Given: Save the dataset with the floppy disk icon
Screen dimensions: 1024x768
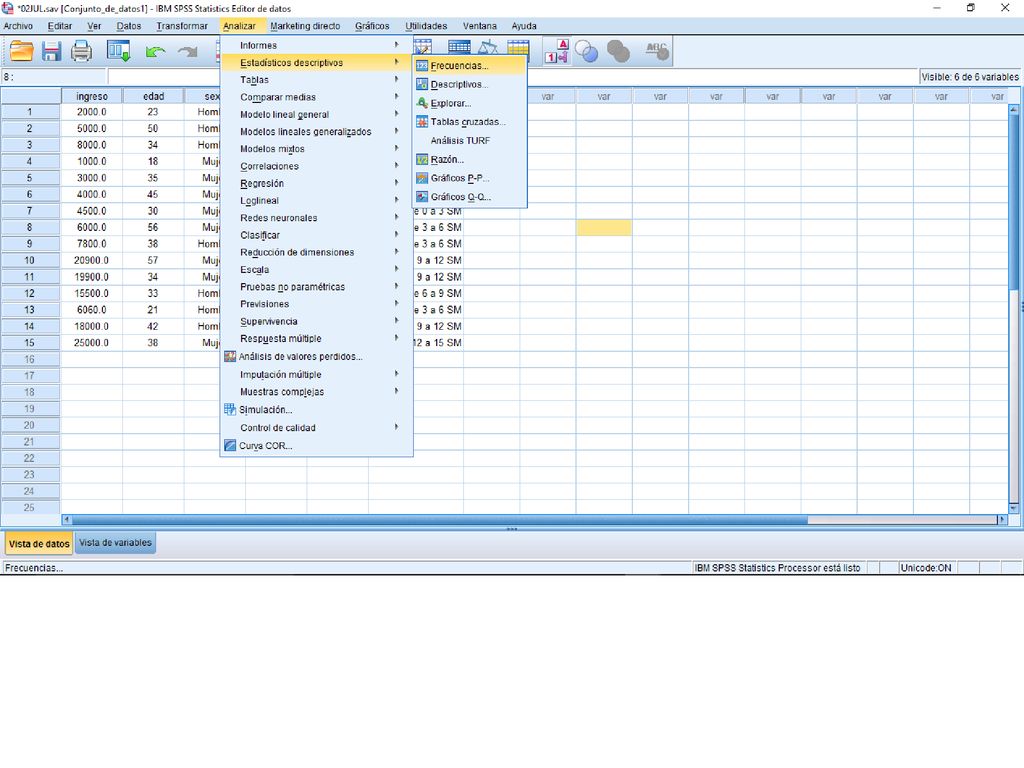Looking at the screenshot, I should [x=52, y=51].
